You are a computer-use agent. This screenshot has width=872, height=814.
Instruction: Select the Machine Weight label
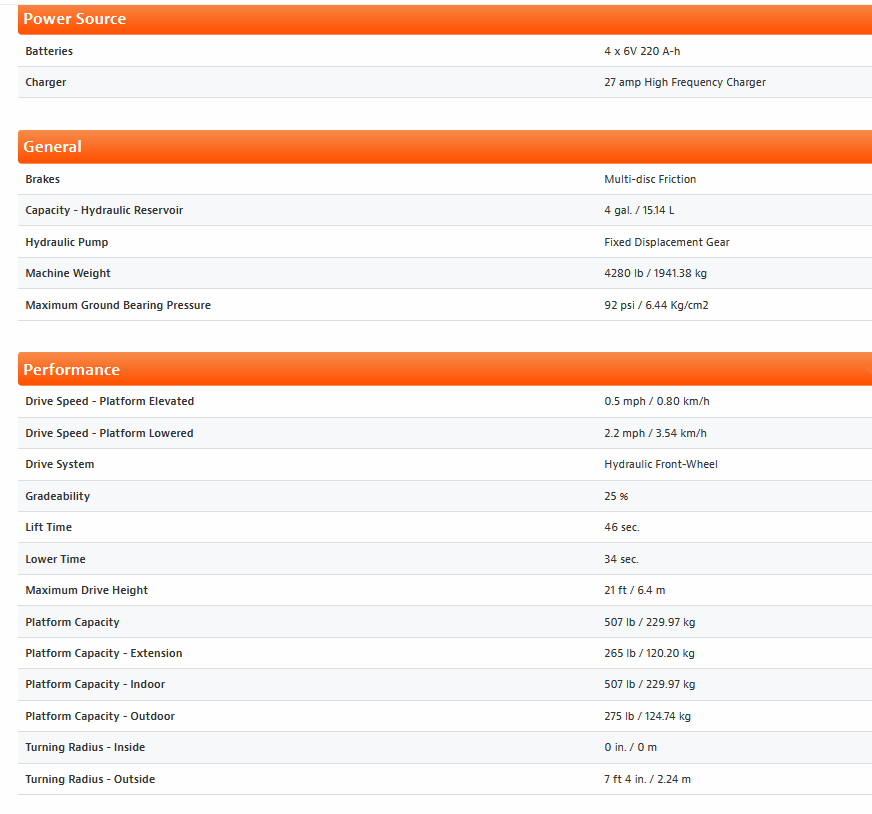[68, 274]
